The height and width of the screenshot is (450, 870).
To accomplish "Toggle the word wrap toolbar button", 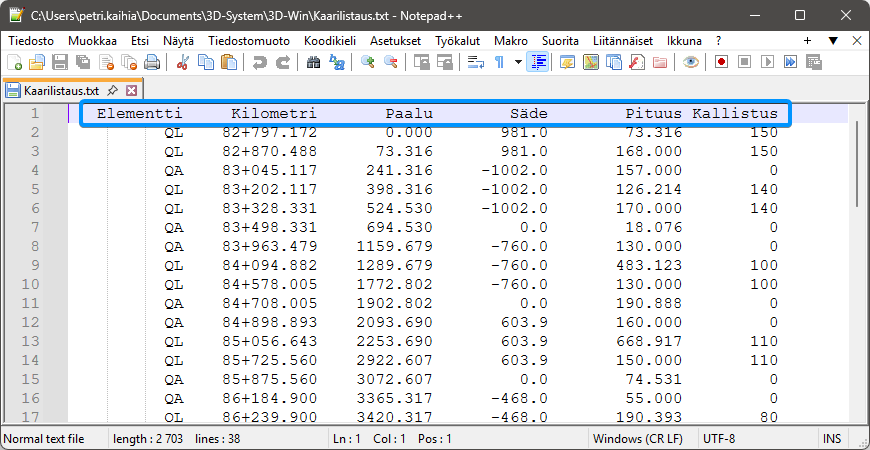I will coord(475,62).
